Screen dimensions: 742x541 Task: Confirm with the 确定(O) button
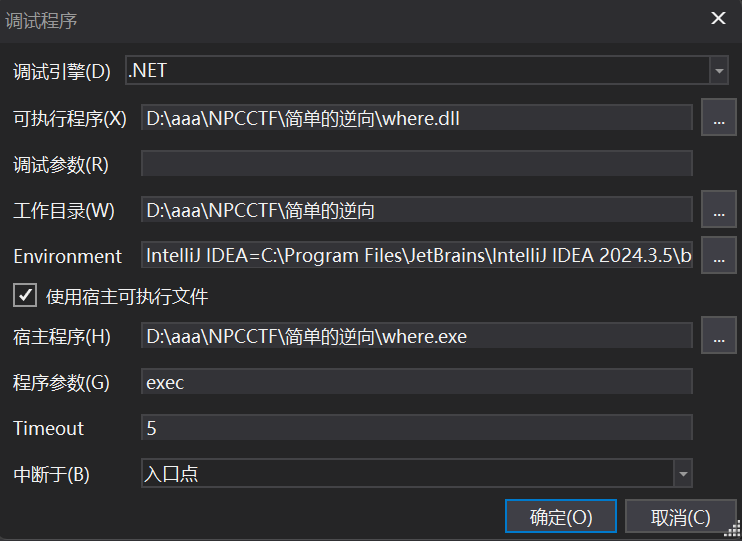click(x=561, y=517)
